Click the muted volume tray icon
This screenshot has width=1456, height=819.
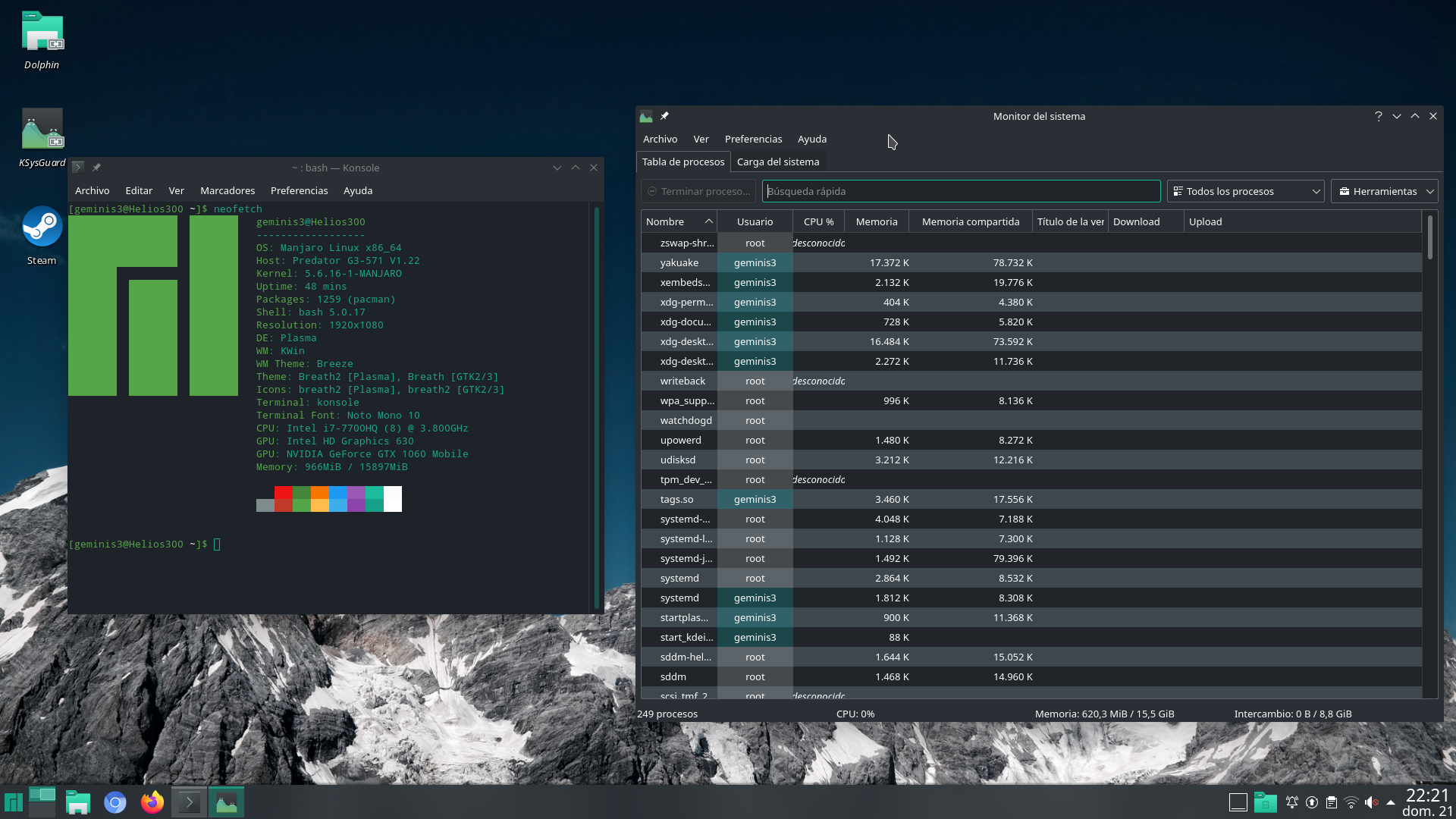tap(1371, 802)
